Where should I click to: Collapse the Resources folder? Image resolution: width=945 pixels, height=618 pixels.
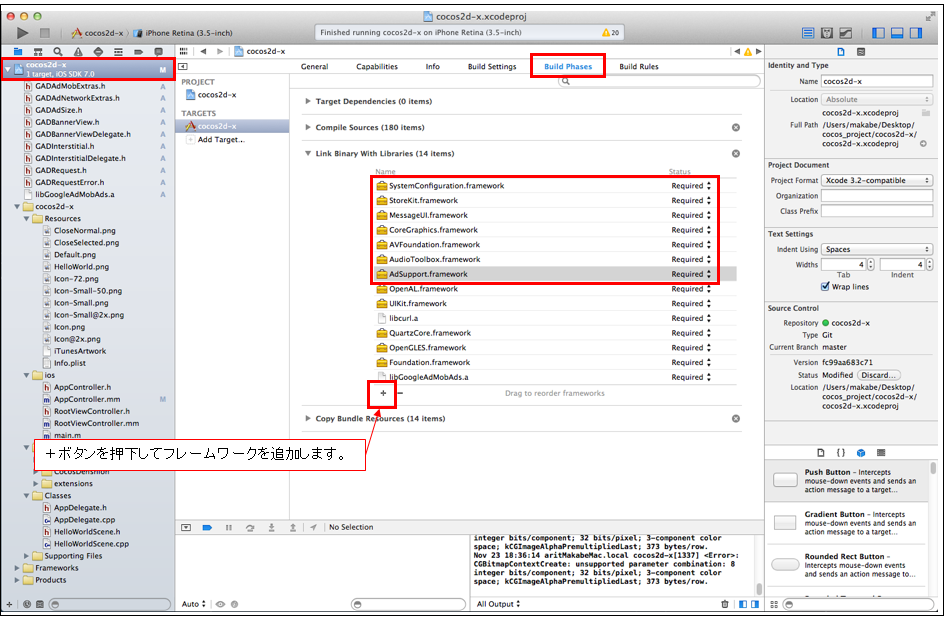[x=27, y=219]
